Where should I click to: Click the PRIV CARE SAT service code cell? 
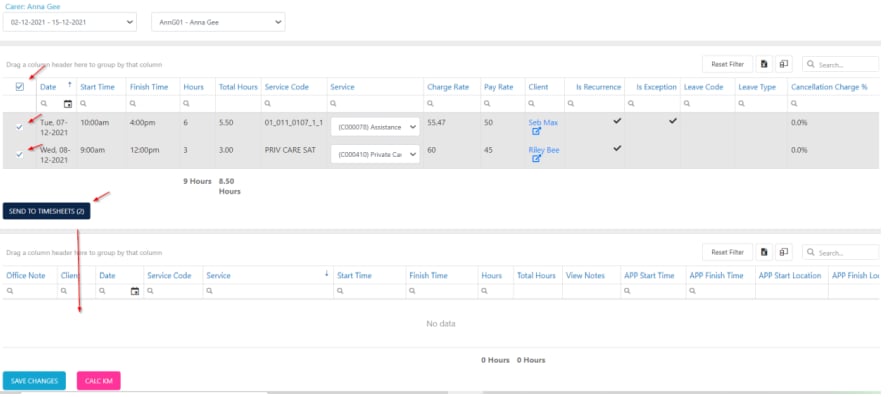coord(289,150)
